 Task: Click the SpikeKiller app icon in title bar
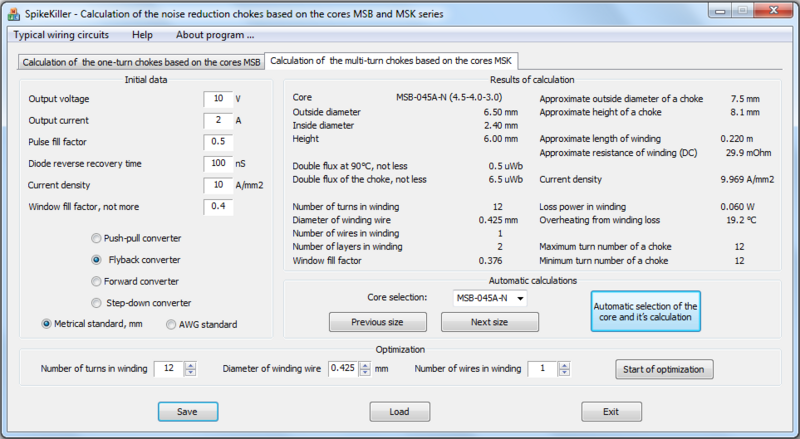coord(14,14)
